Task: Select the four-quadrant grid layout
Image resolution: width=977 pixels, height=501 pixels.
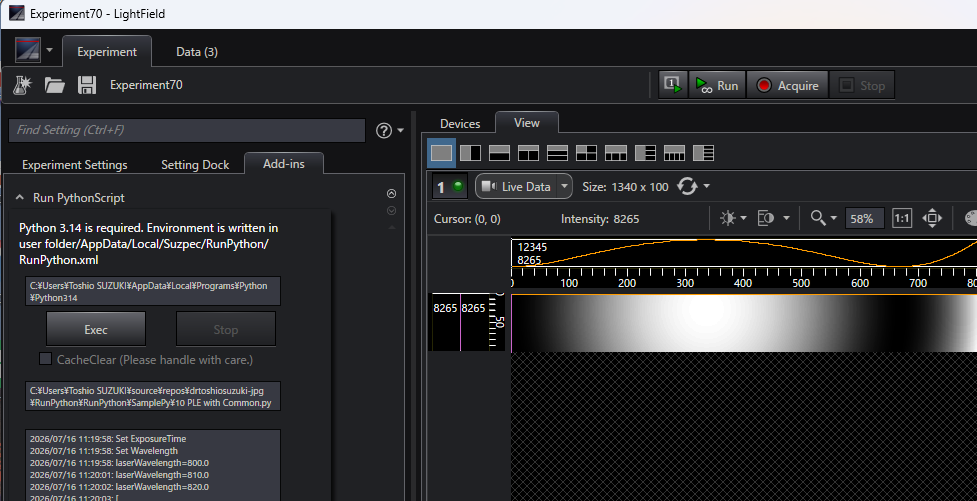Action: [x=586, y=153]
